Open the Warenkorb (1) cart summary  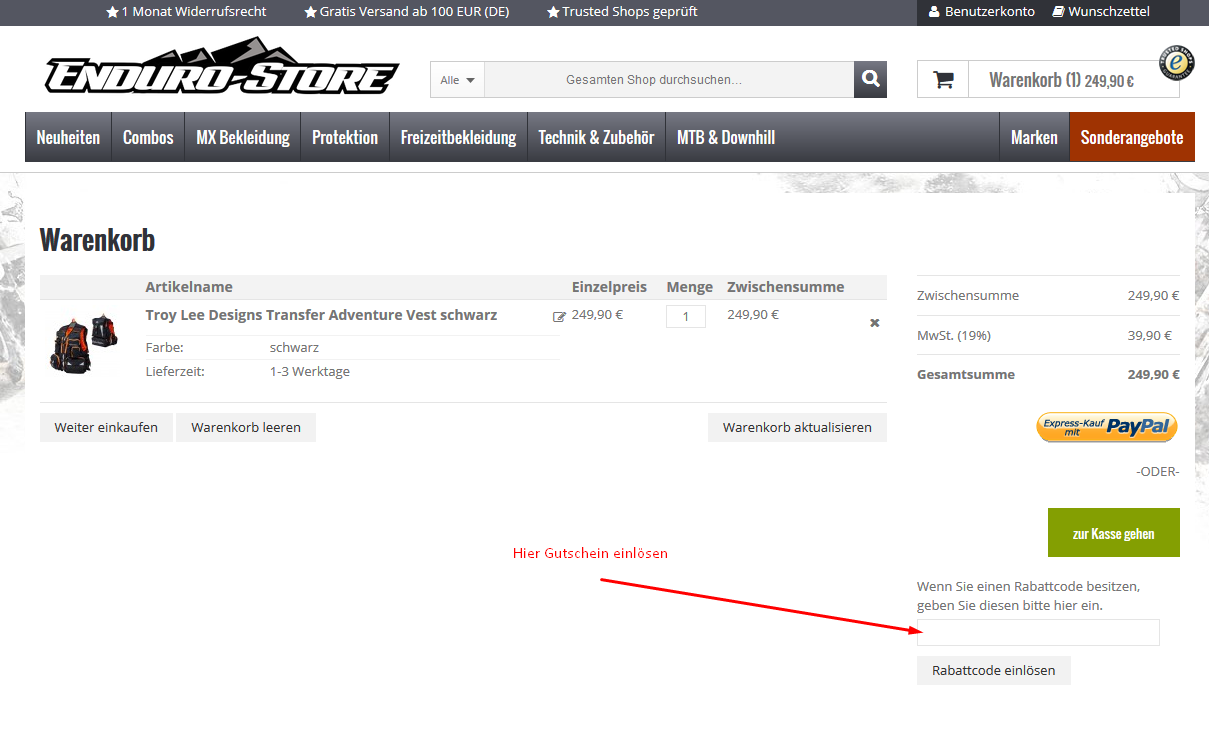[1061, 80]
